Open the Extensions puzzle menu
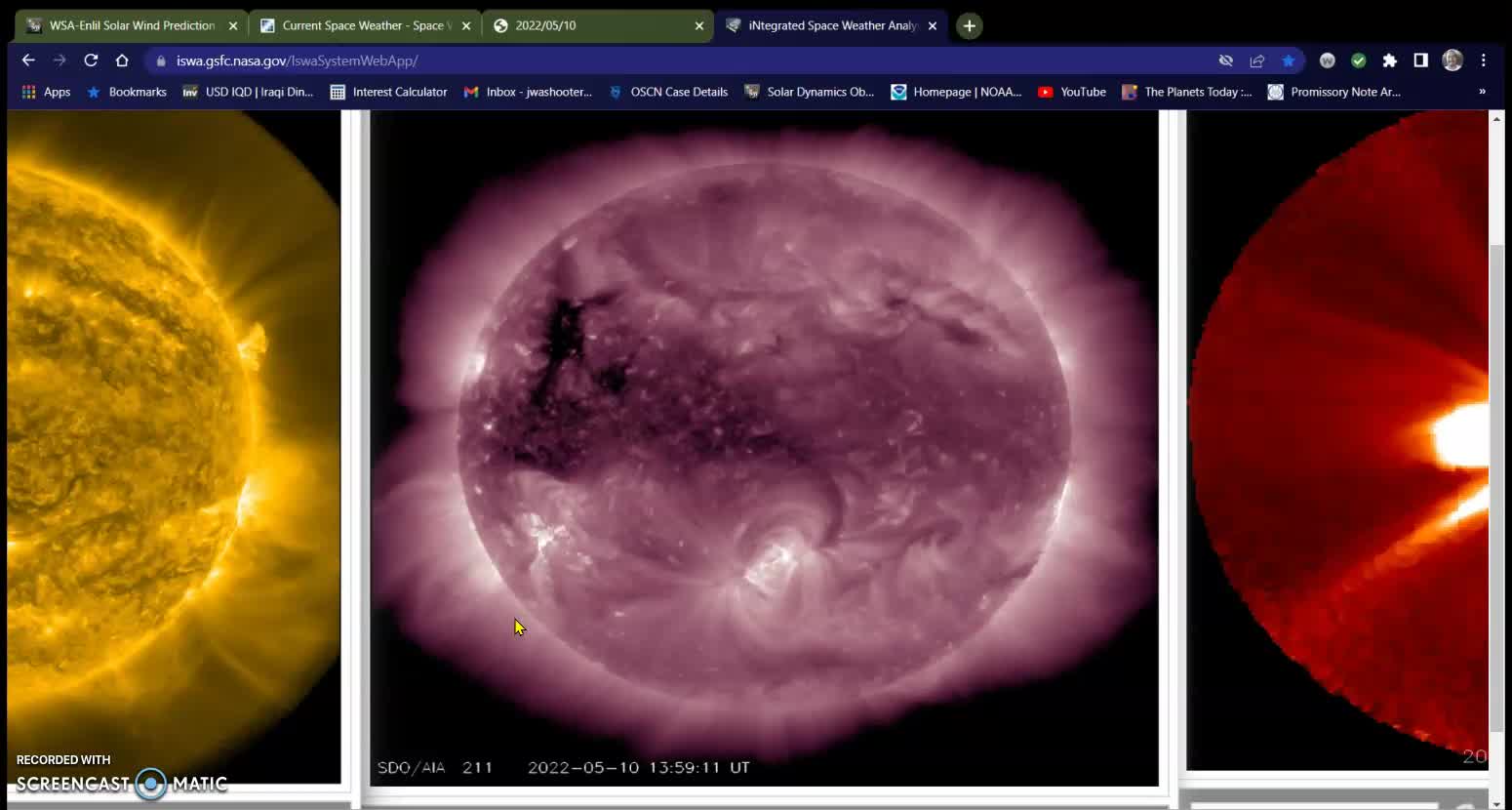This screenshot has height=810, width=1512. coord(1389,61)
